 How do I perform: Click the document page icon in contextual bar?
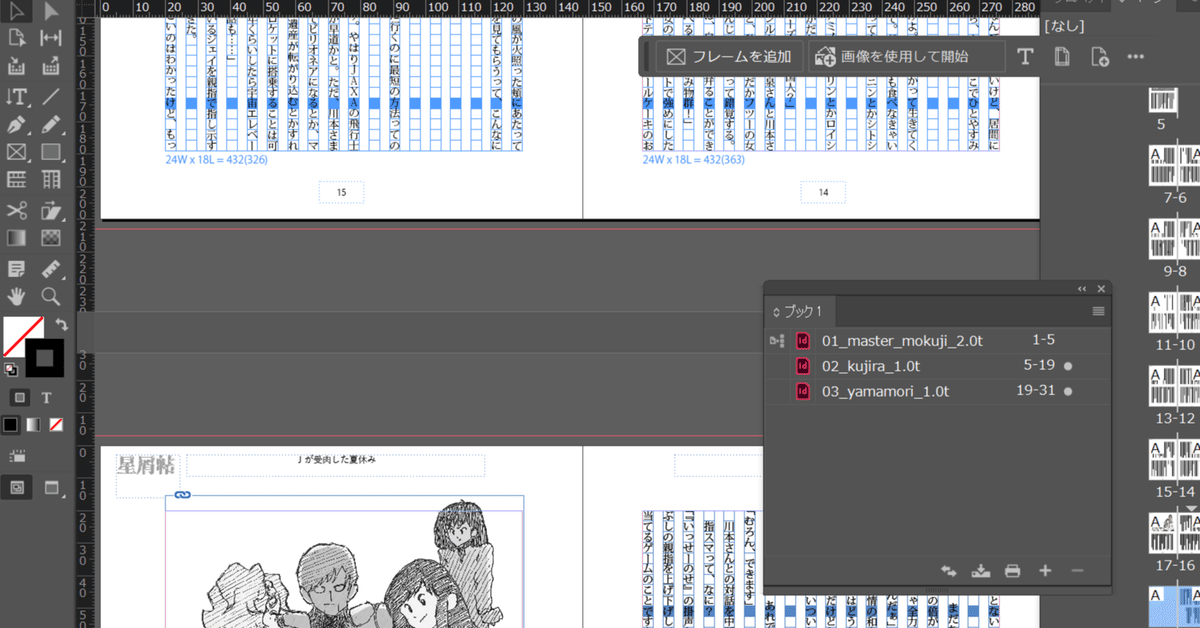click(1062, 57)
